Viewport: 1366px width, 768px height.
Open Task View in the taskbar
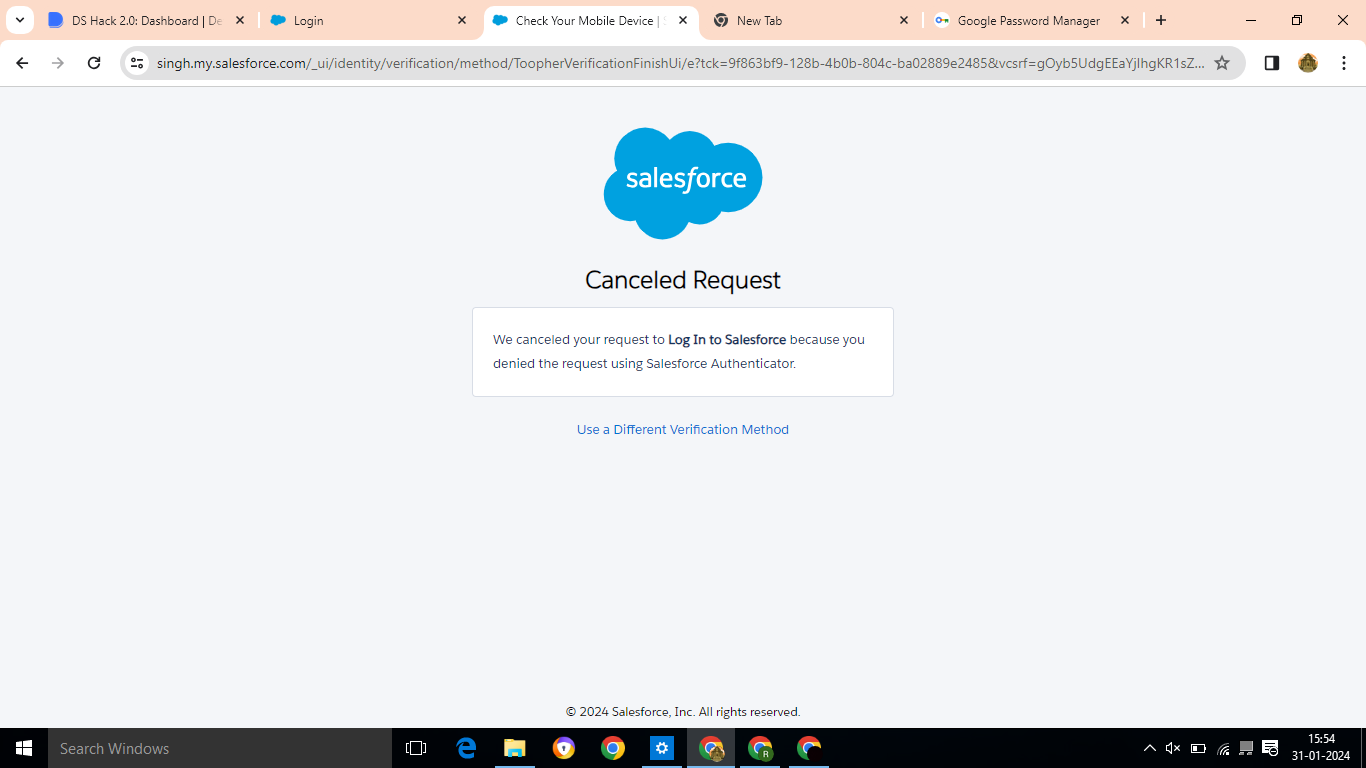[x=416, y=748]
